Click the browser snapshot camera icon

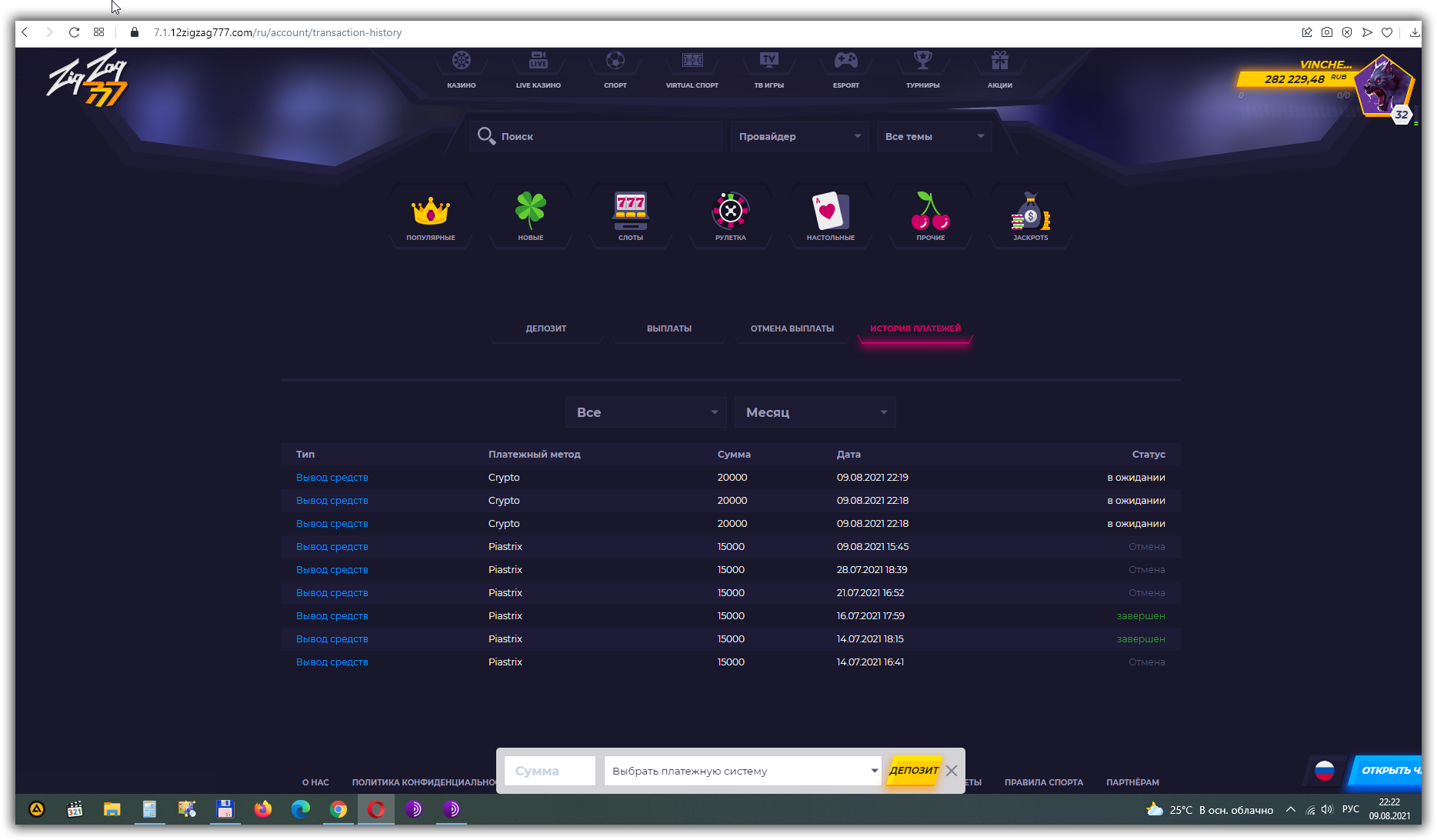[1327, 32]
